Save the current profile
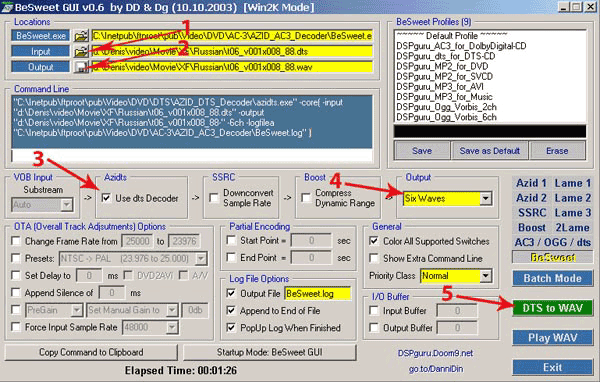 [x=422, y=150]
